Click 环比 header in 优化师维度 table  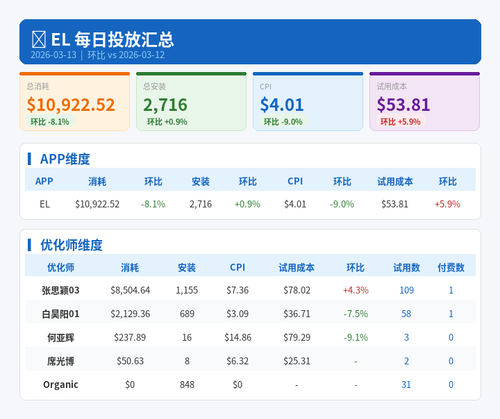click(356, 267)
